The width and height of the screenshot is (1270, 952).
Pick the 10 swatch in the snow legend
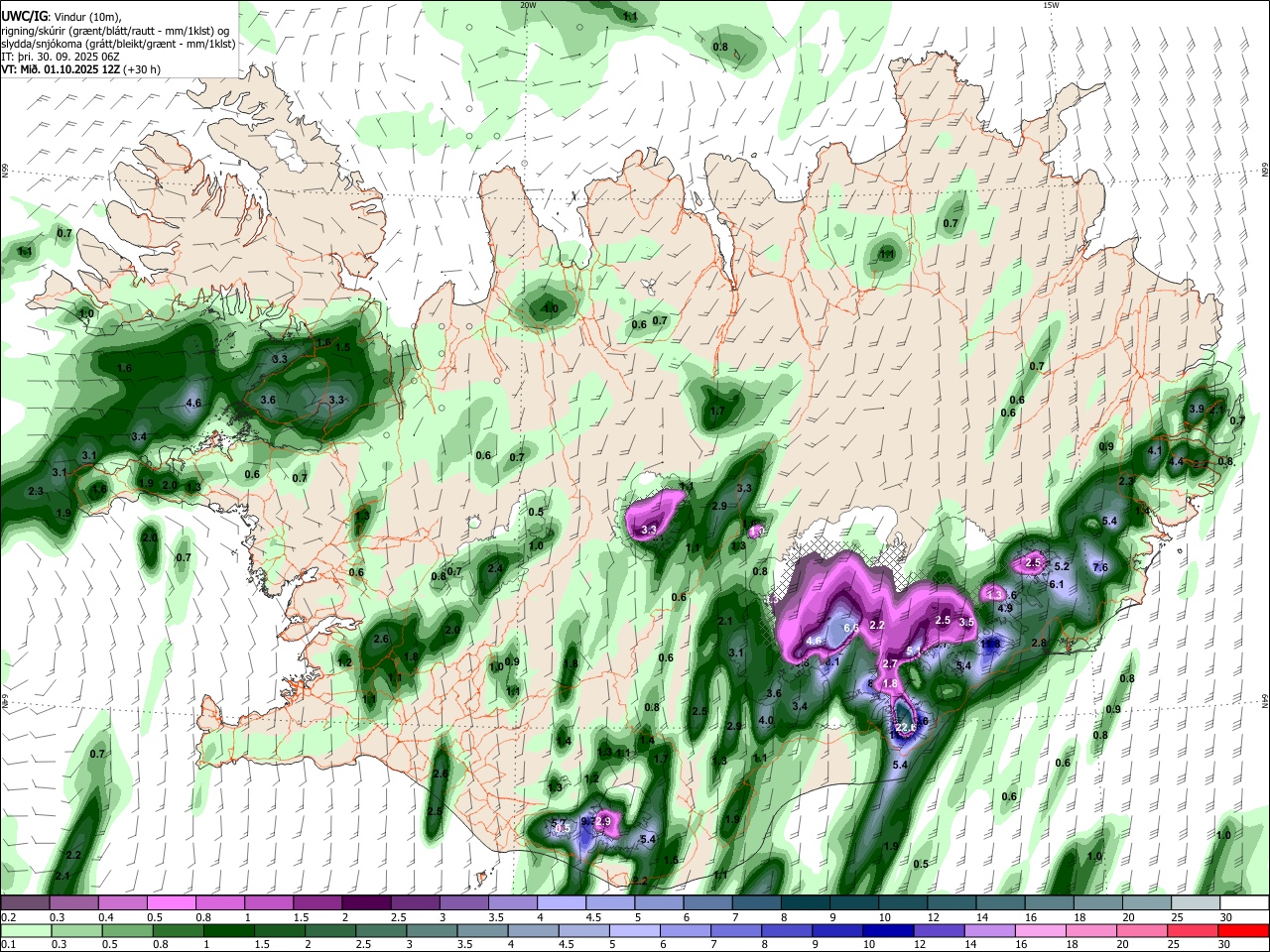coord(902,902)
